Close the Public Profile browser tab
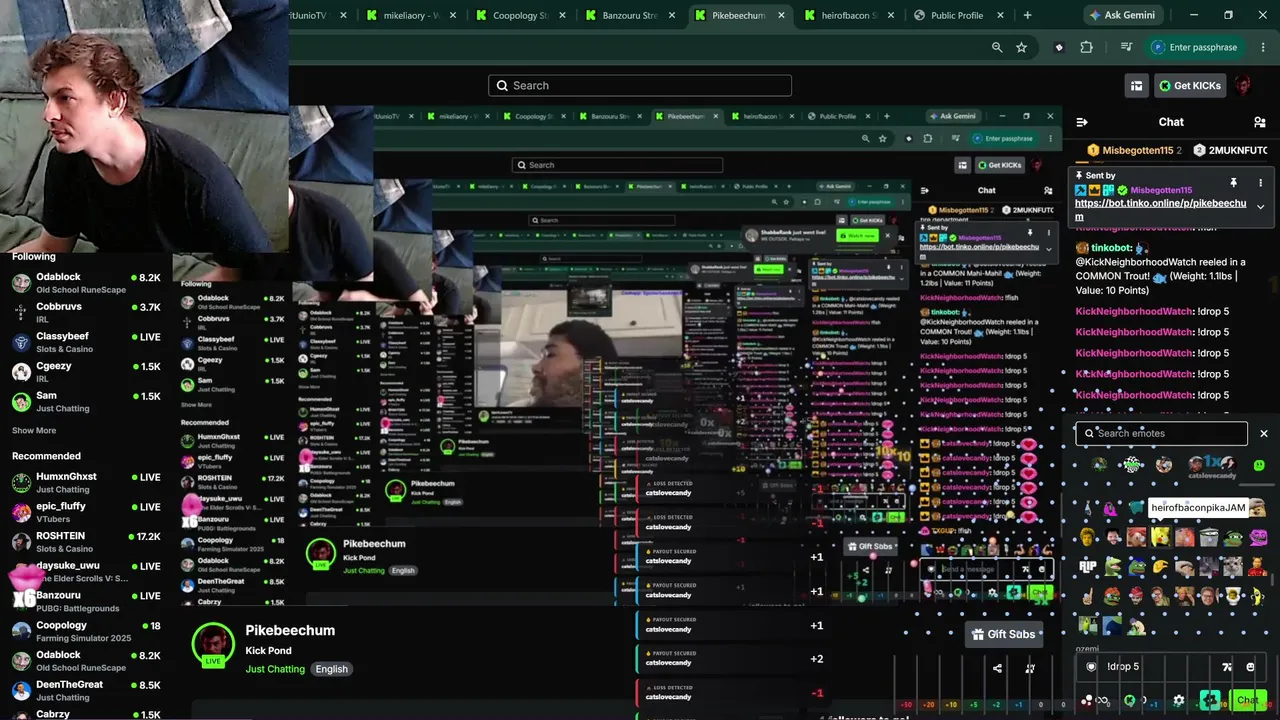The width and height of the screenshot is (1280, 720). (1001, 15)
